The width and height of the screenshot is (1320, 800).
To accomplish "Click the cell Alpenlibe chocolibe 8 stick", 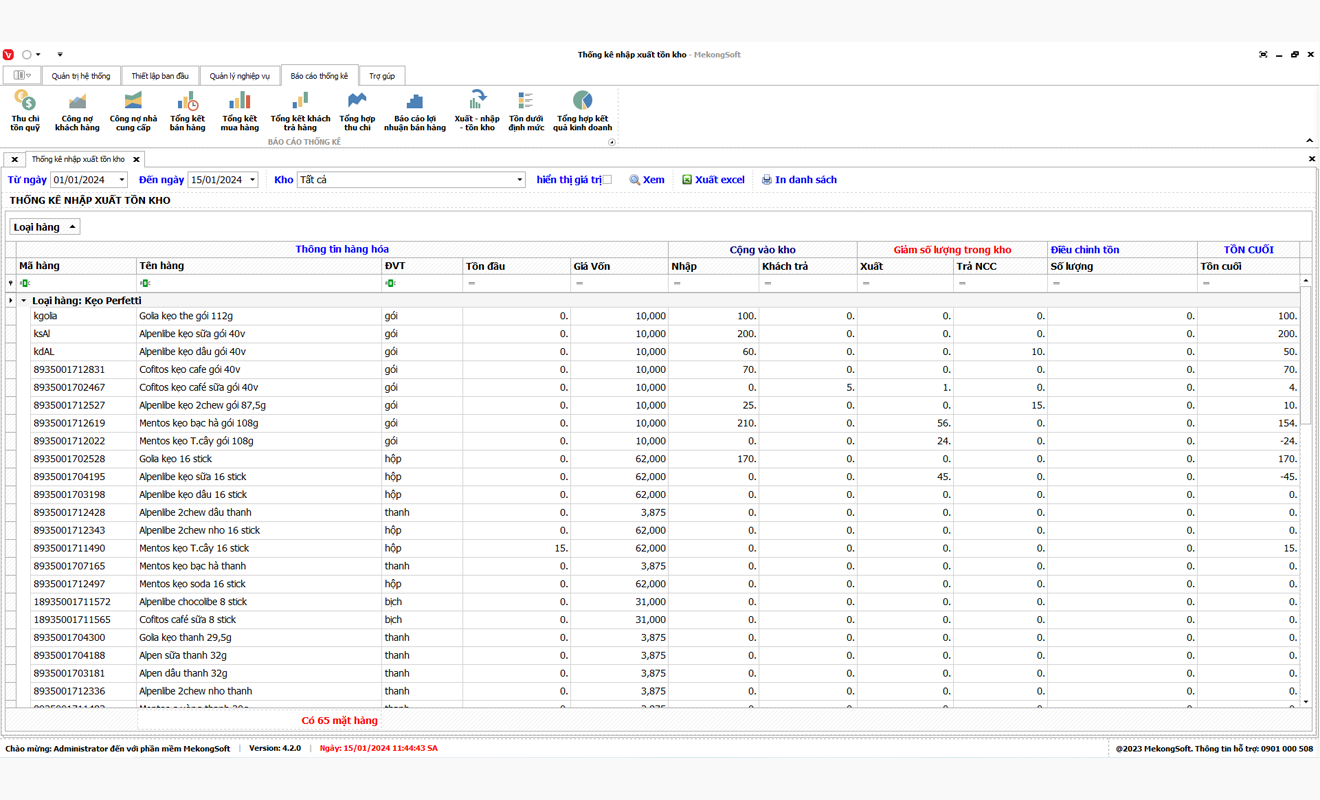I will [x=259, y=602].
